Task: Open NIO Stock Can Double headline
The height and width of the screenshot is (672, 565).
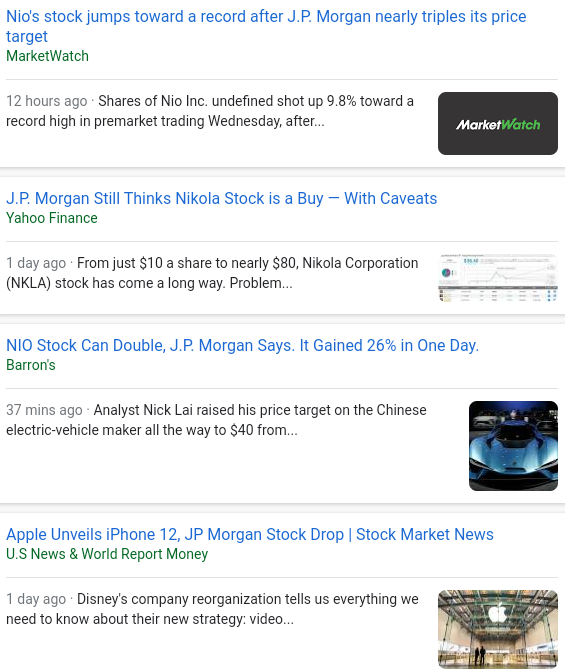Action: 242,345
